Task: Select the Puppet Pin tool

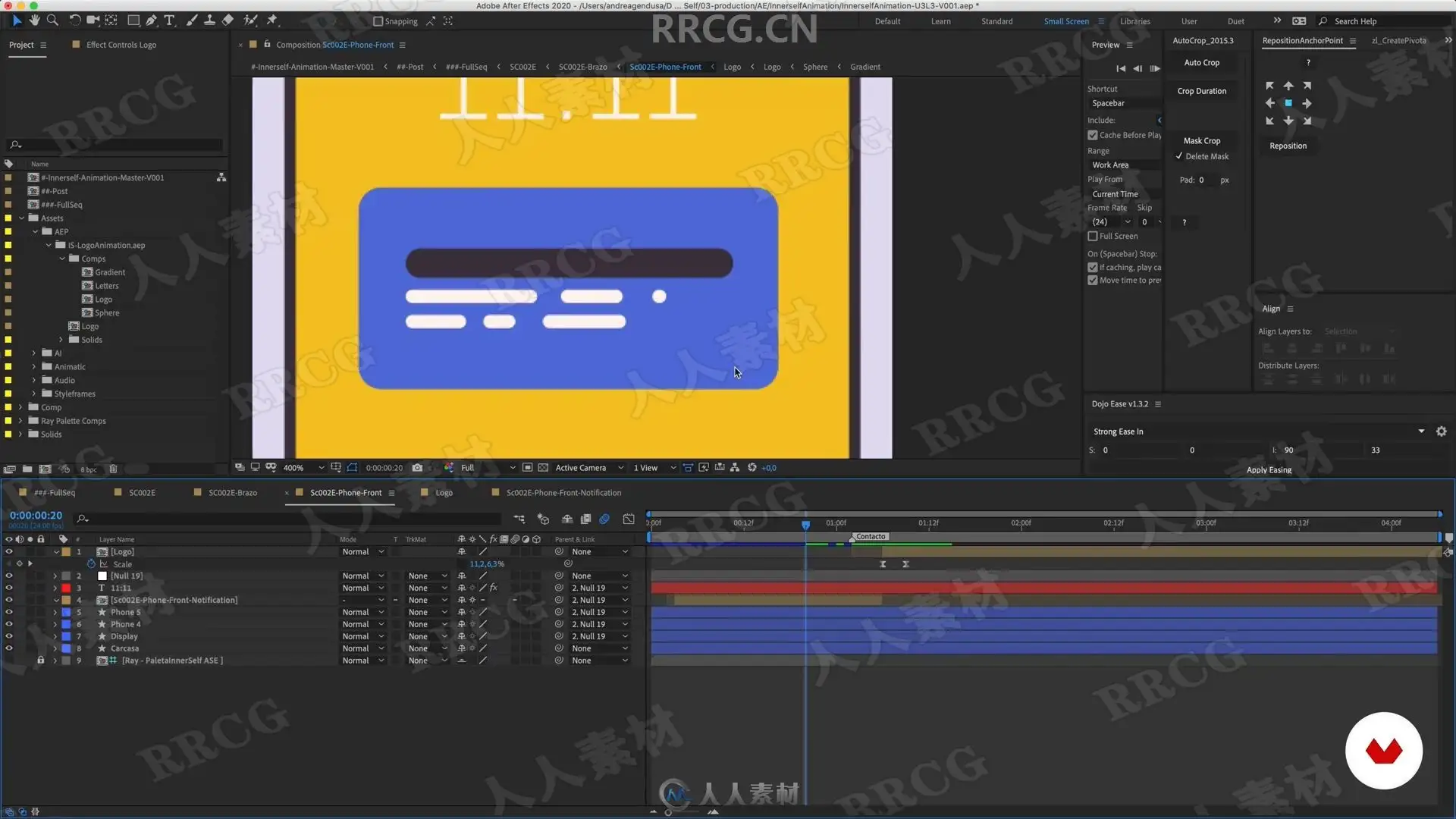Action: [x=272, y=20]
